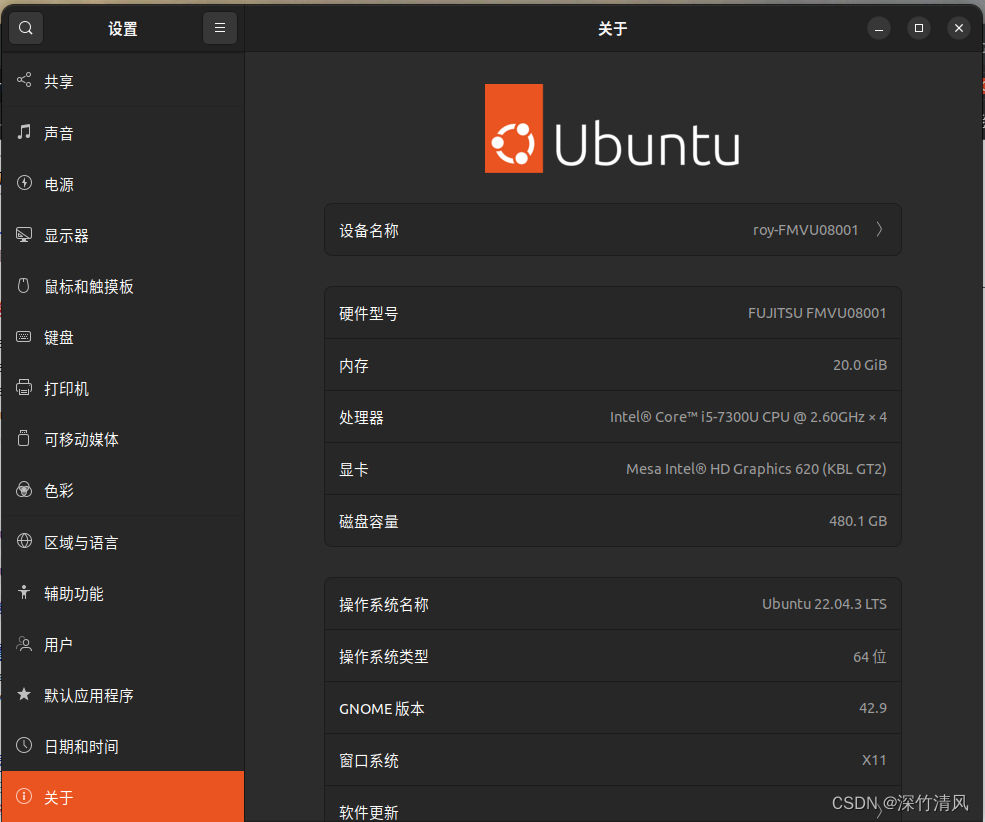Click the OS name Ubuntu 22.04.3 LTS

click(824, 604)
